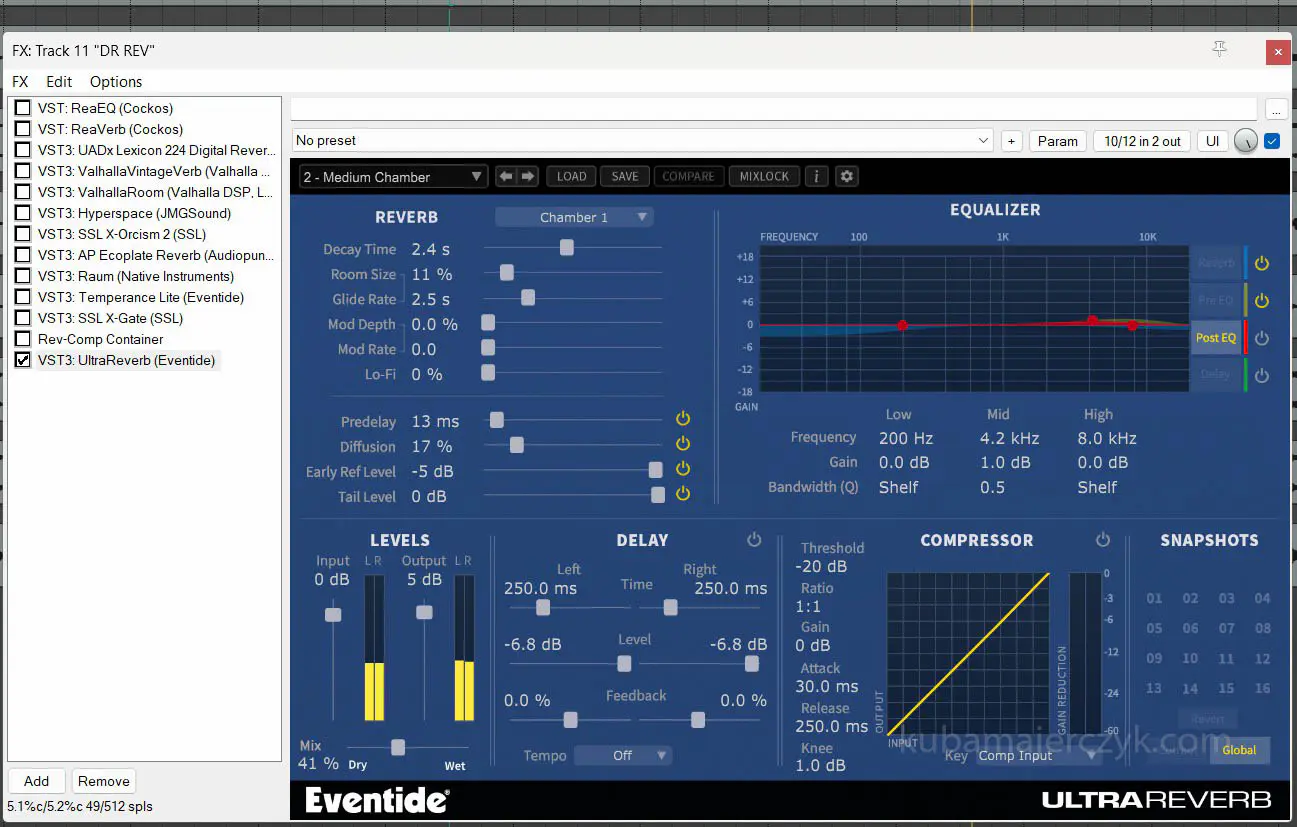Enable the ReaEQ (Cockos) checkbox
1297x827 pixels.
pyautogui.click(x=22, y=108)
